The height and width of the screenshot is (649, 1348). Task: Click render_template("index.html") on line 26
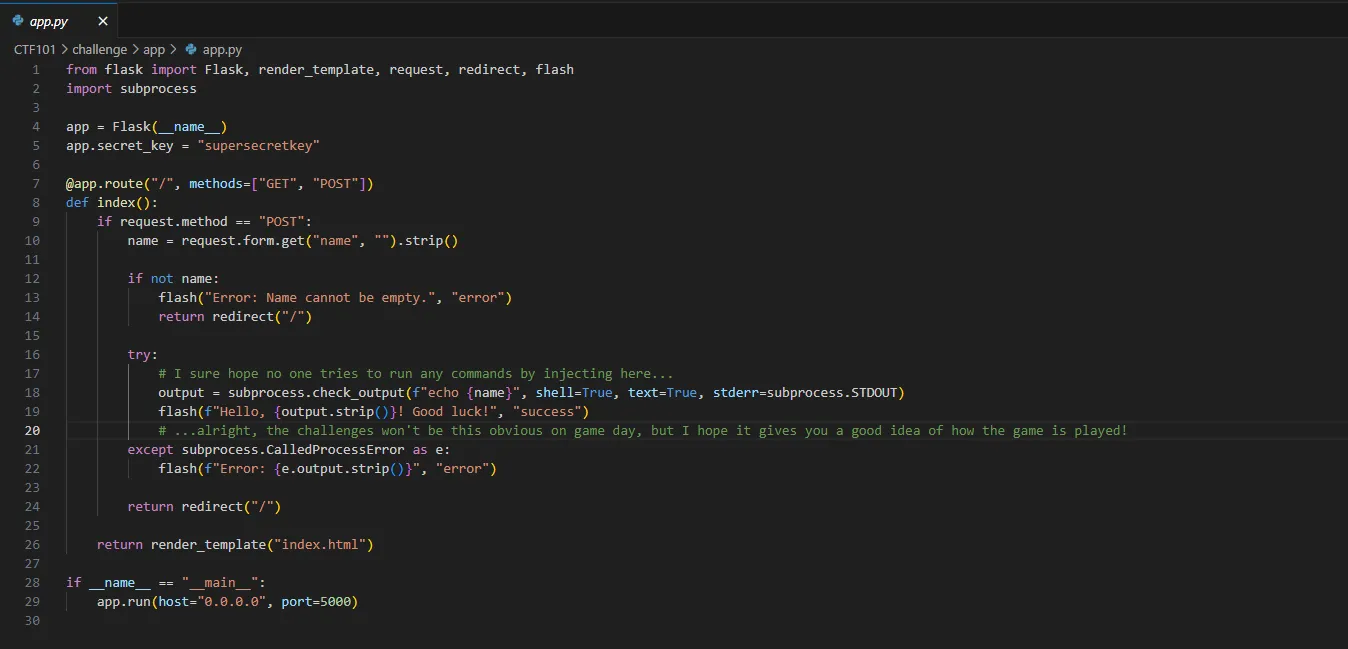tap(262, 545)
